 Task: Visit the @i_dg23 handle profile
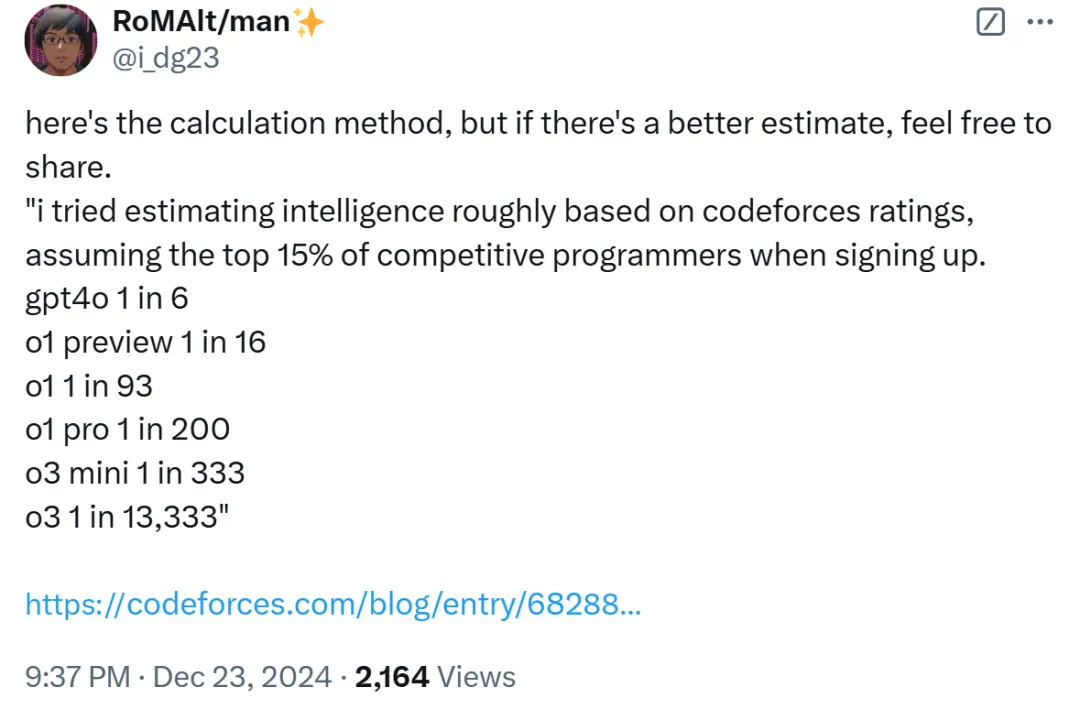pyautogui.click(x=165, y=59)
